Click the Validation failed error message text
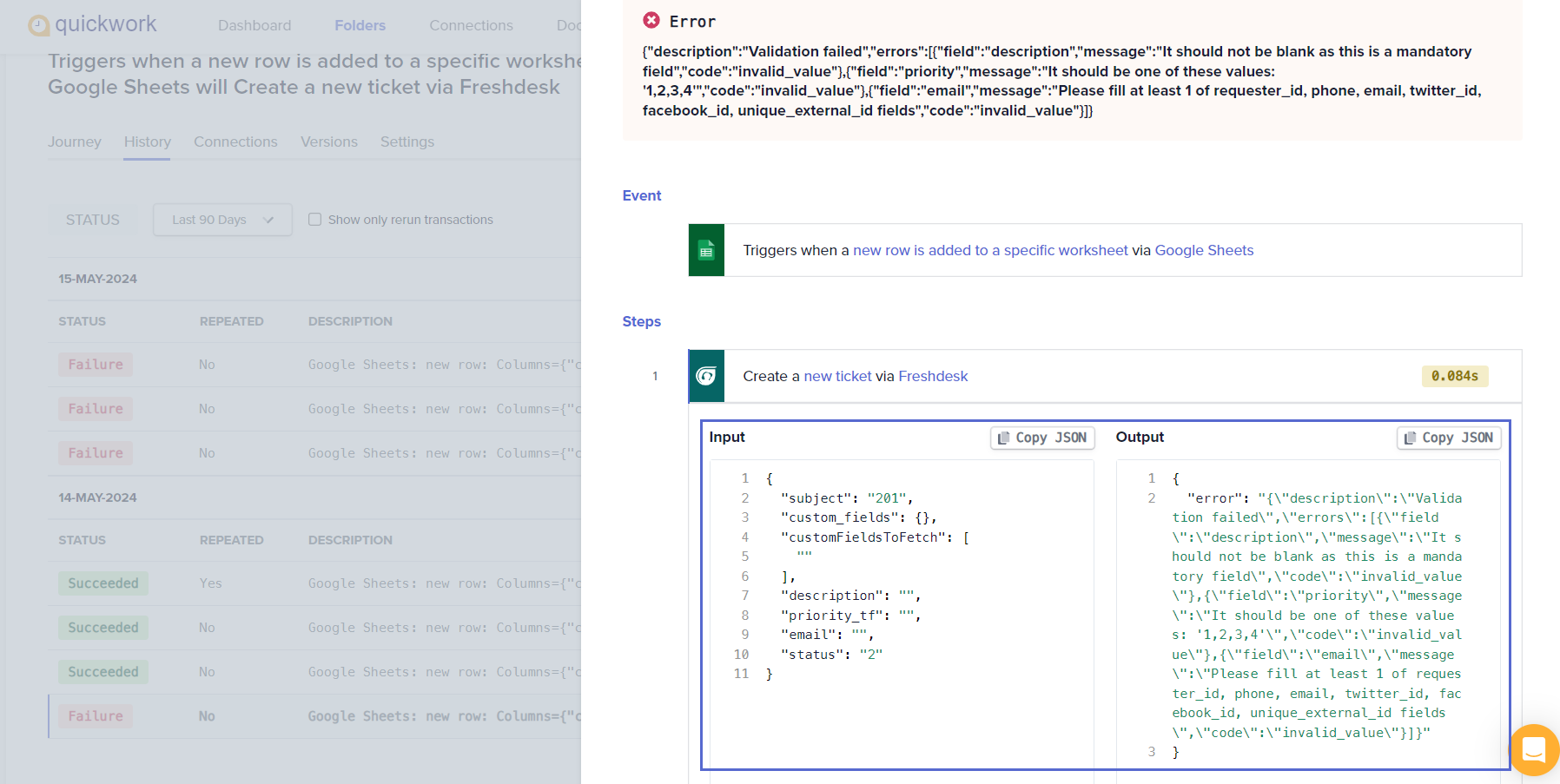Viewport: 1560px width, 784px height. click(x=1062, y=81)
